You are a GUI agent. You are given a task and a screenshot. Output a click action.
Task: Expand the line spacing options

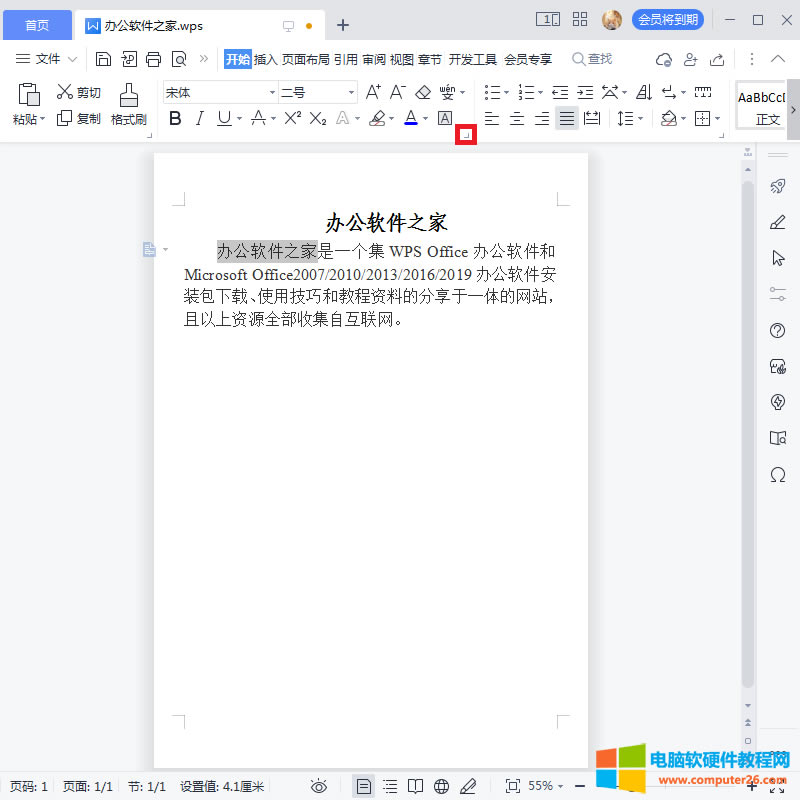click(637, 118)
